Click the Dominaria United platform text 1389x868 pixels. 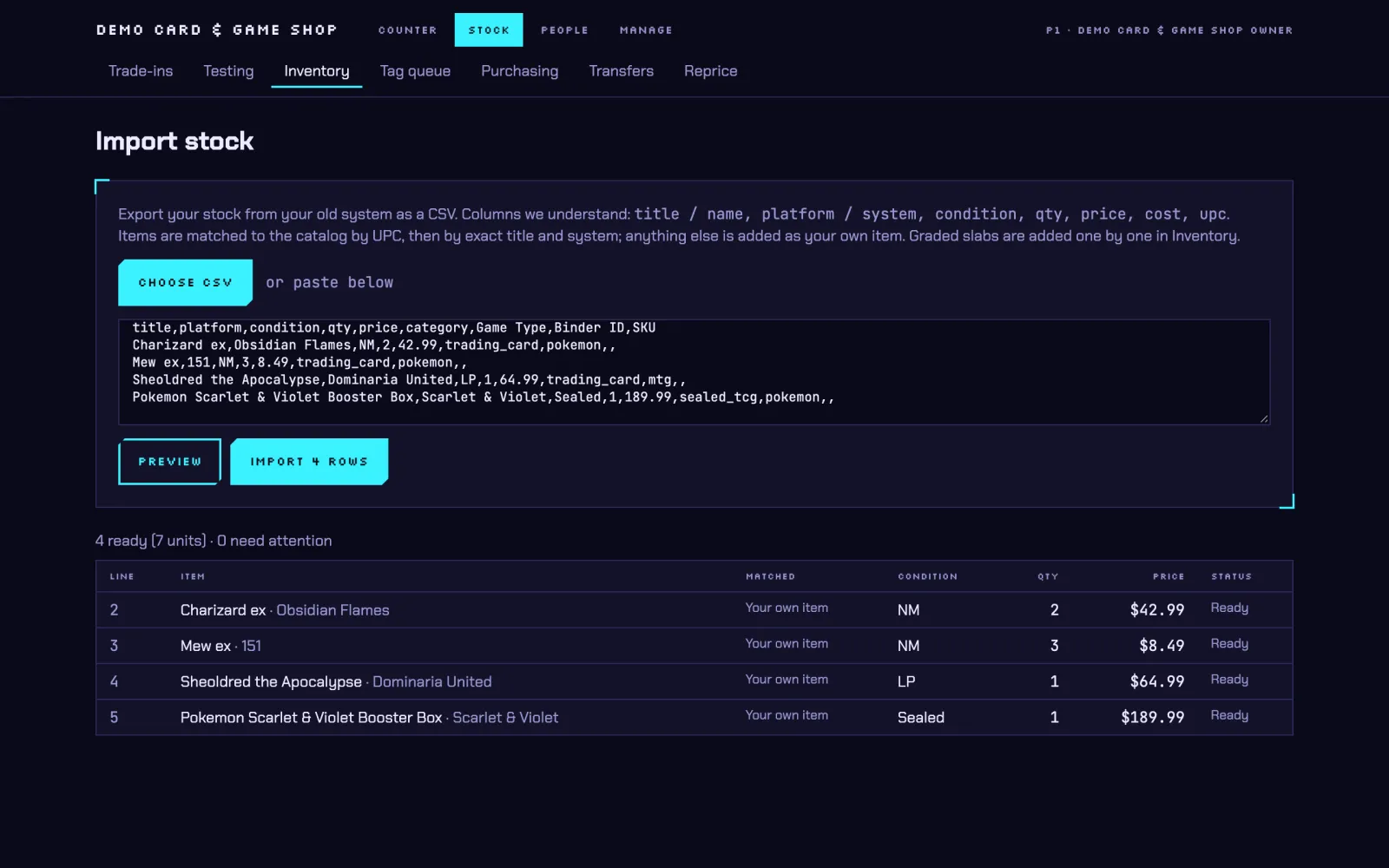tap(432, 682)
